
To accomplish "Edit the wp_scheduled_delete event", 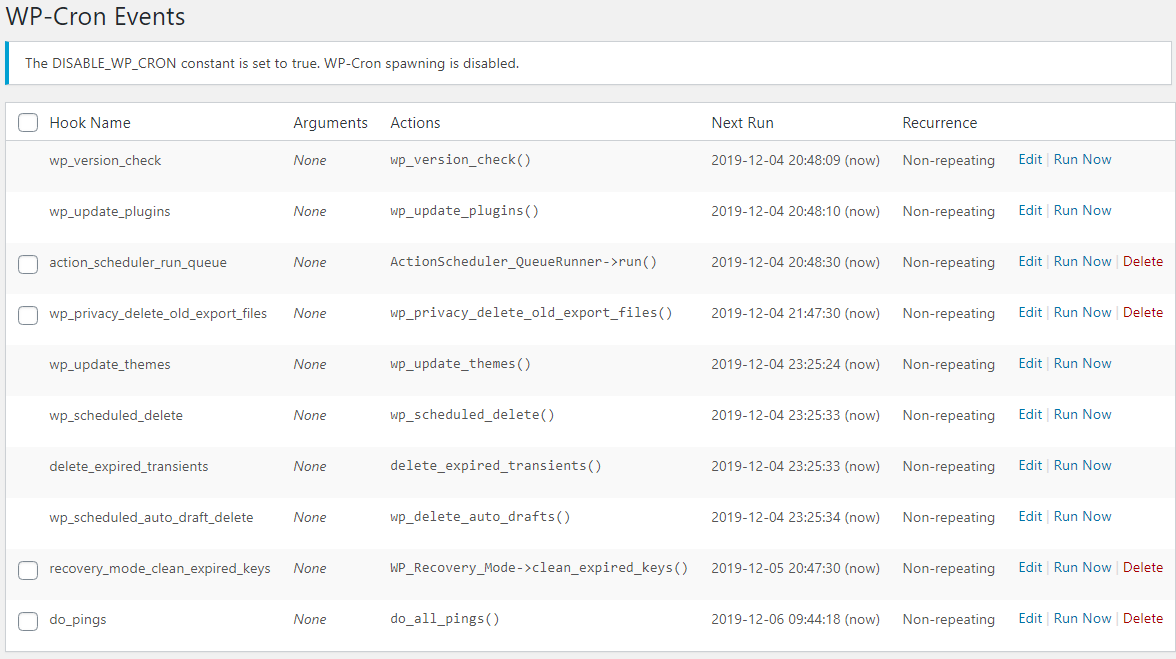I will coord(1030,415).
